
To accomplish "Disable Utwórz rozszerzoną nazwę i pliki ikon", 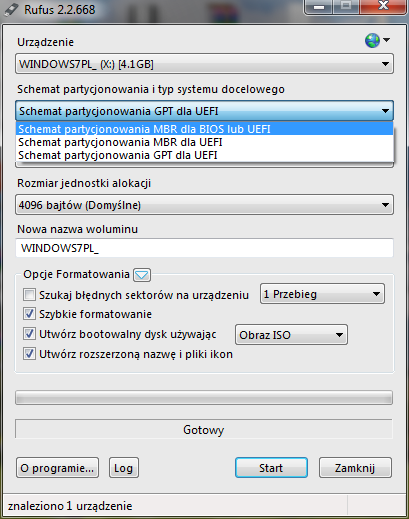I will click(29, 354).
